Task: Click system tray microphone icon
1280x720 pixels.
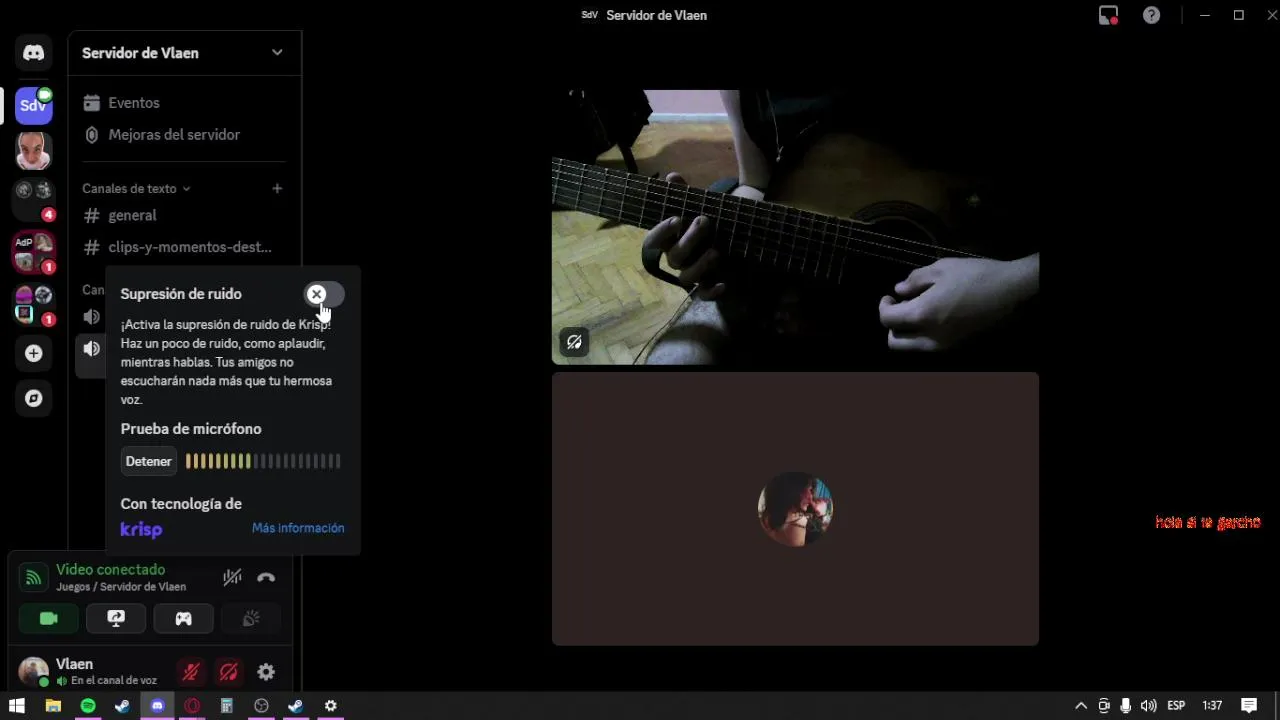Action: point(1126,706)
